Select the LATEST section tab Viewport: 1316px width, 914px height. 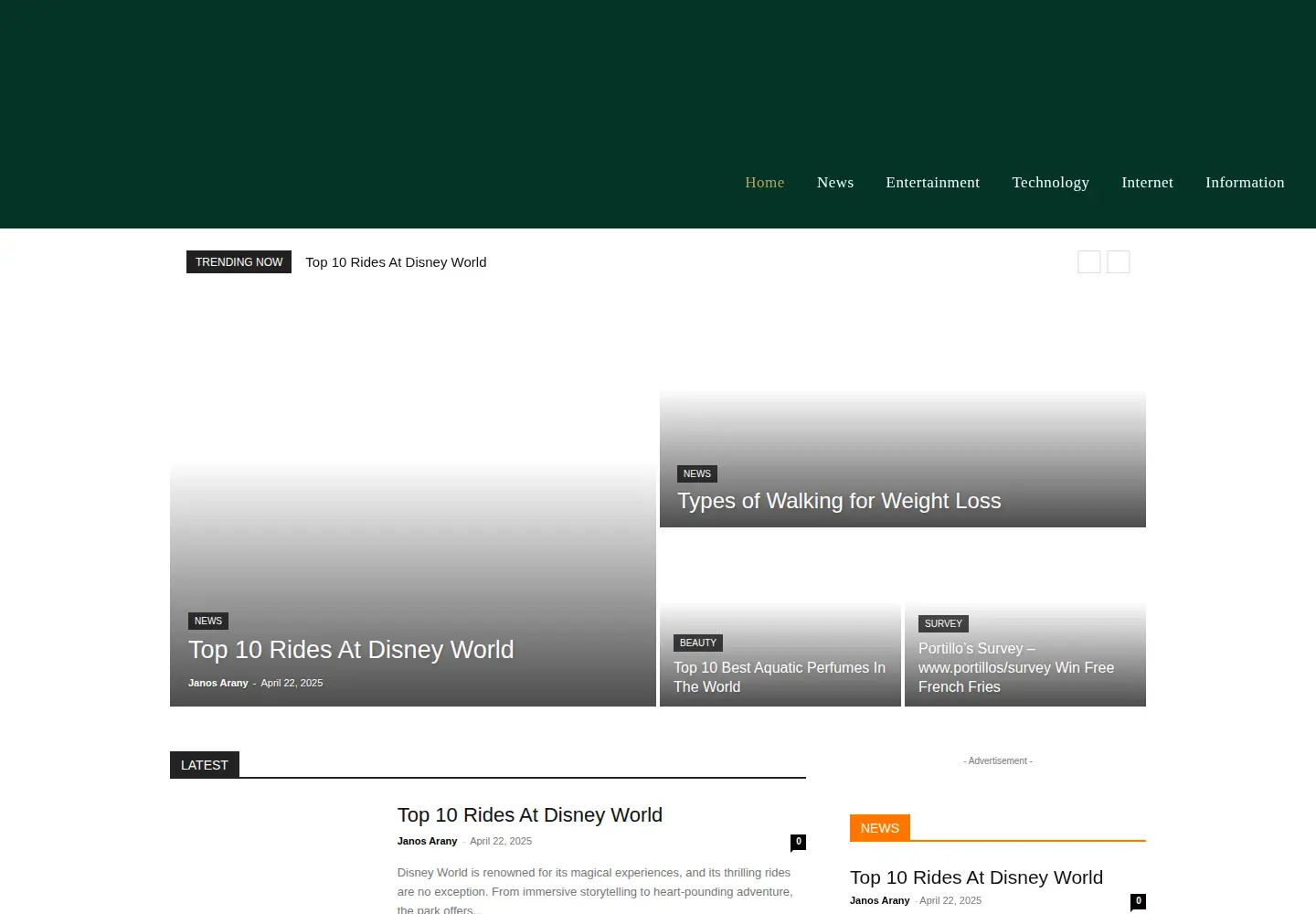click(205, 765)
